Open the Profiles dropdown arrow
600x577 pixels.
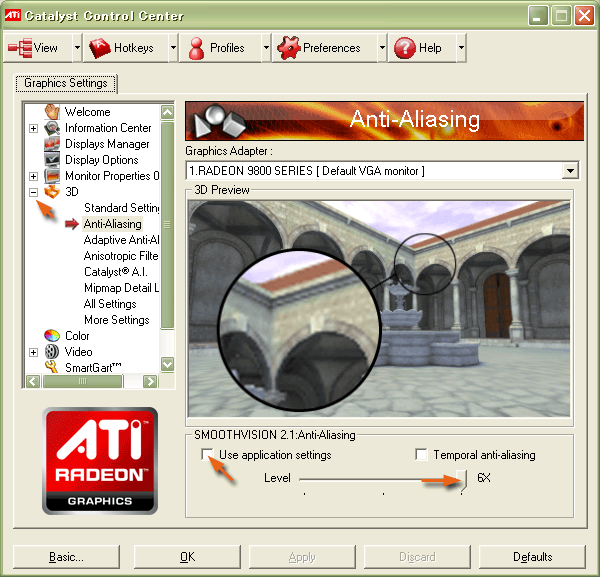(x=266, y=48)
